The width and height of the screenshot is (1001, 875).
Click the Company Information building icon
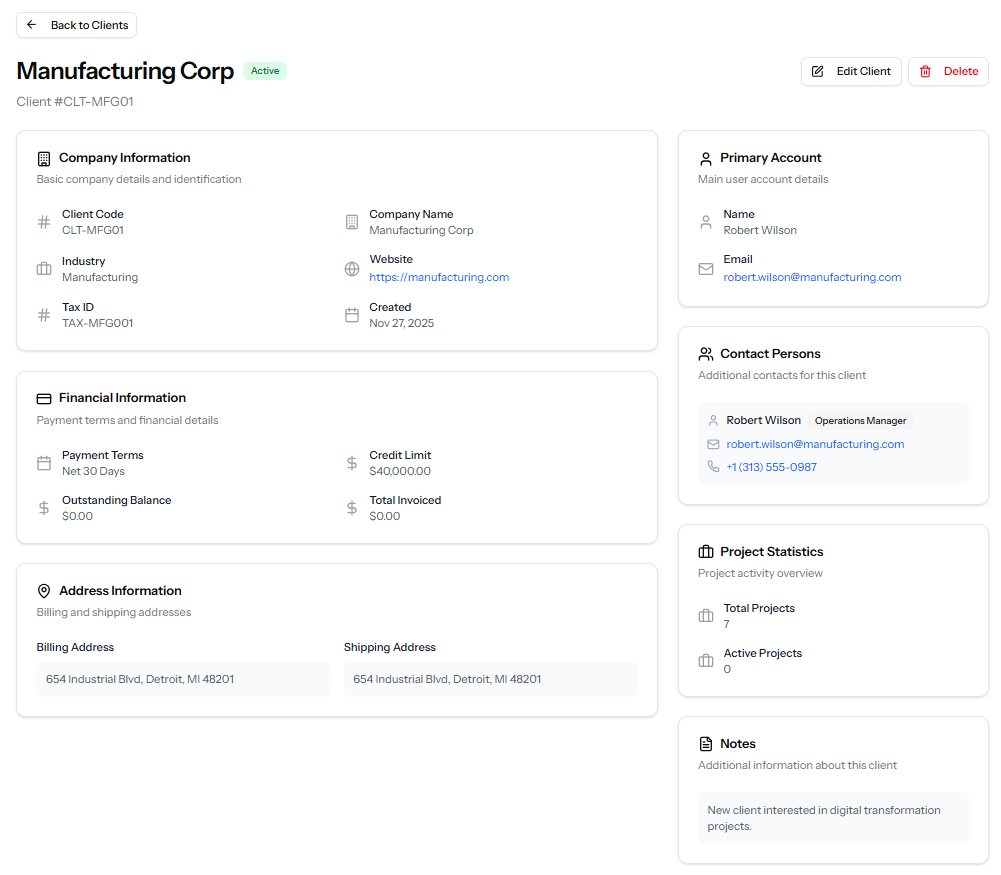tap(42, 157)
